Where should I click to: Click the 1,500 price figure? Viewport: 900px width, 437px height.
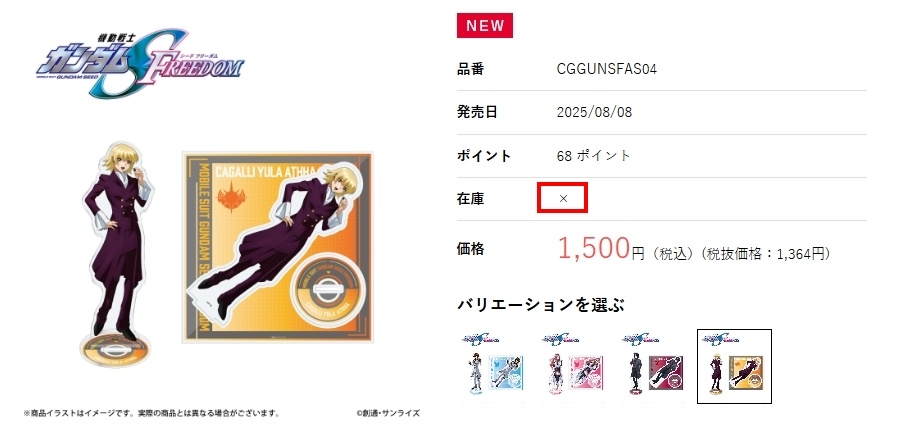pos(594,249)
